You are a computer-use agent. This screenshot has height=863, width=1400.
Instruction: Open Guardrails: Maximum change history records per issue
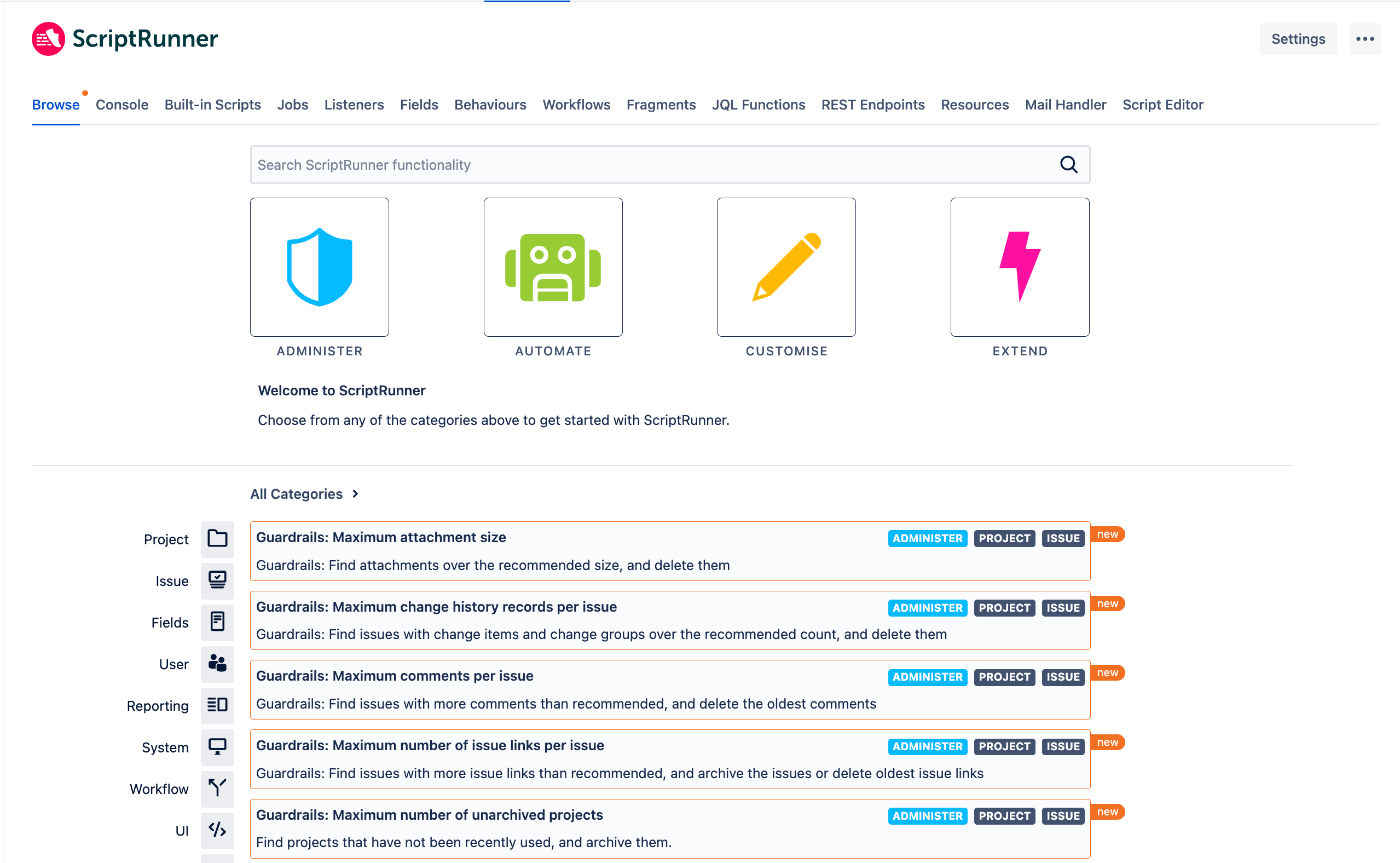[670, 620]
